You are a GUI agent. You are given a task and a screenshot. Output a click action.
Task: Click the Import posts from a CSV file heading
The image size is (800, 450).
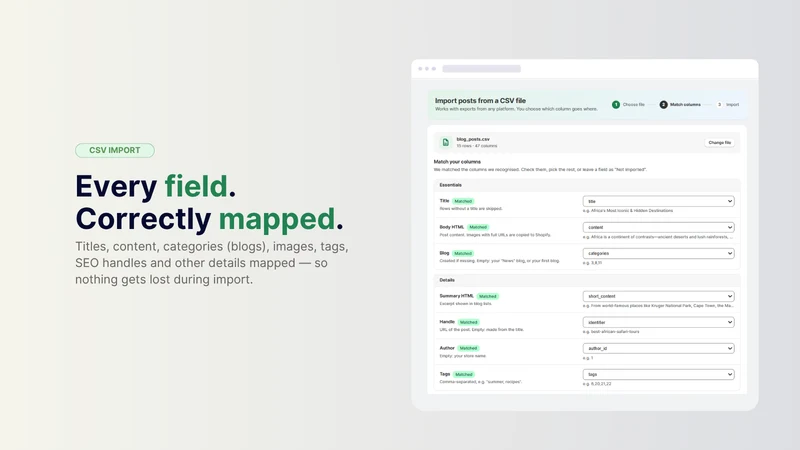click(x=480, y=101)
